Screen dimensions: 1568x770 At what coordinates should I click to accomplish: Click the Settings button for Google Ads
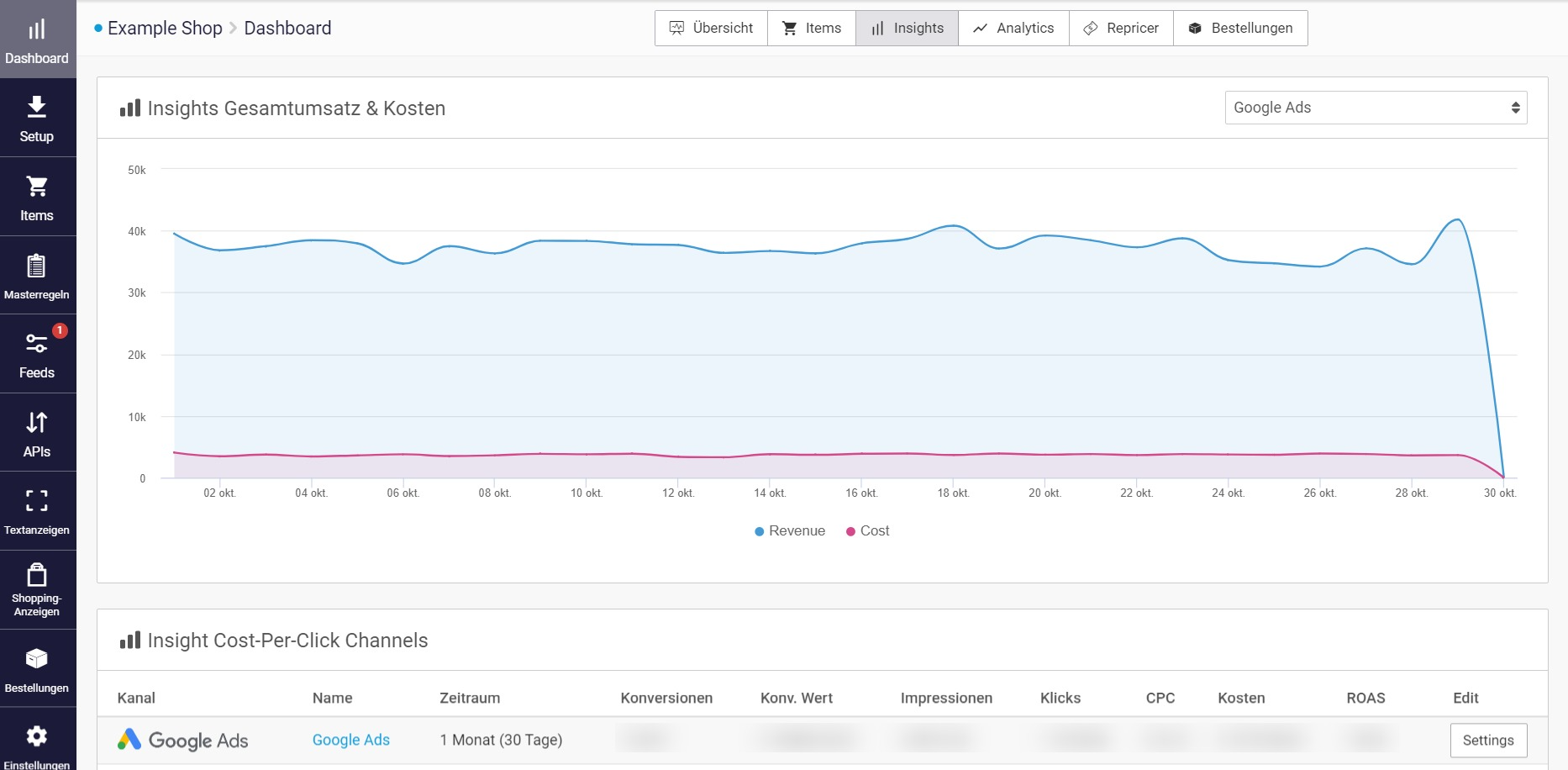(1487, 741)
